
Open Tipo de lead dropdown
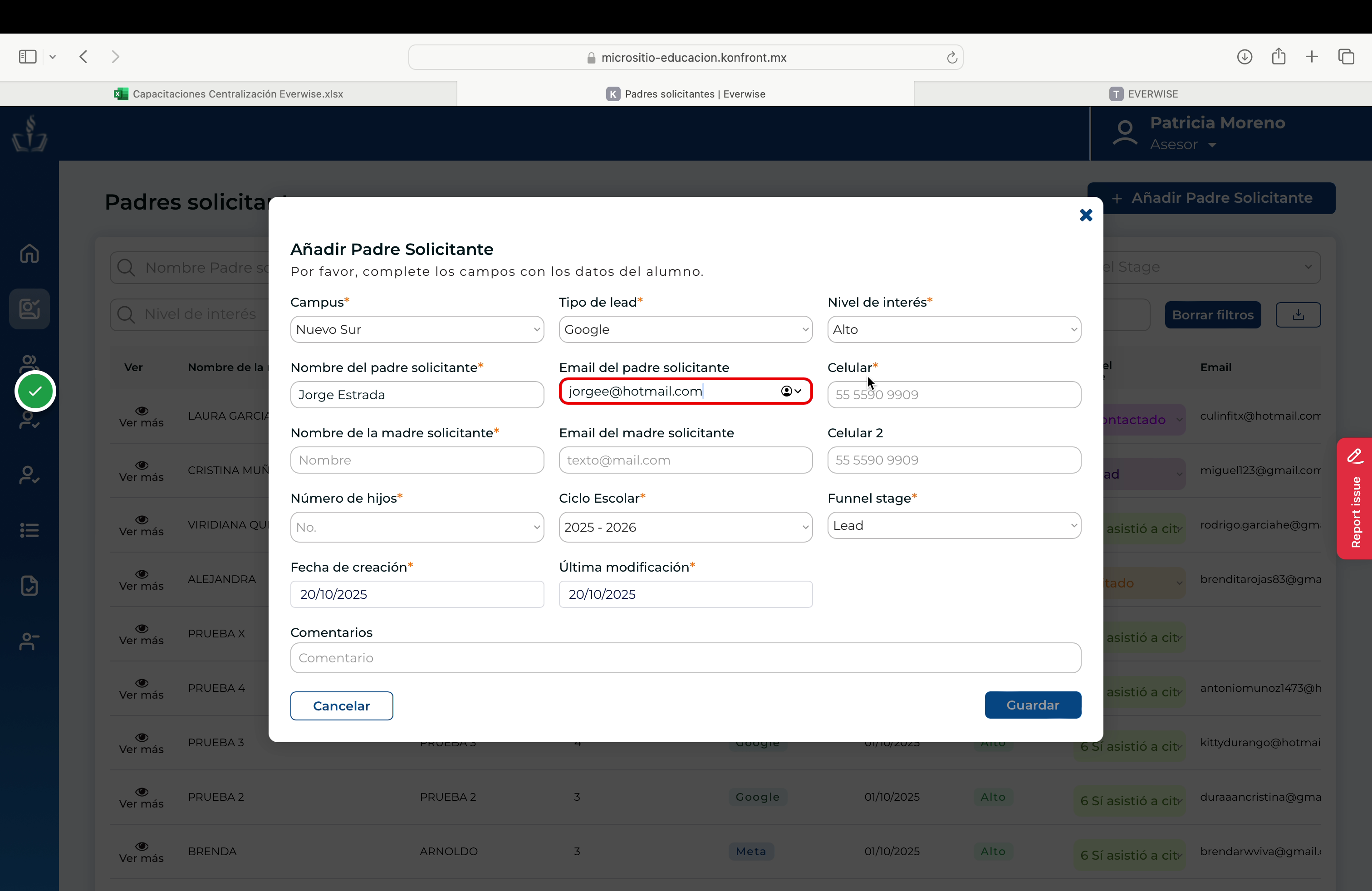pos(686,330)
